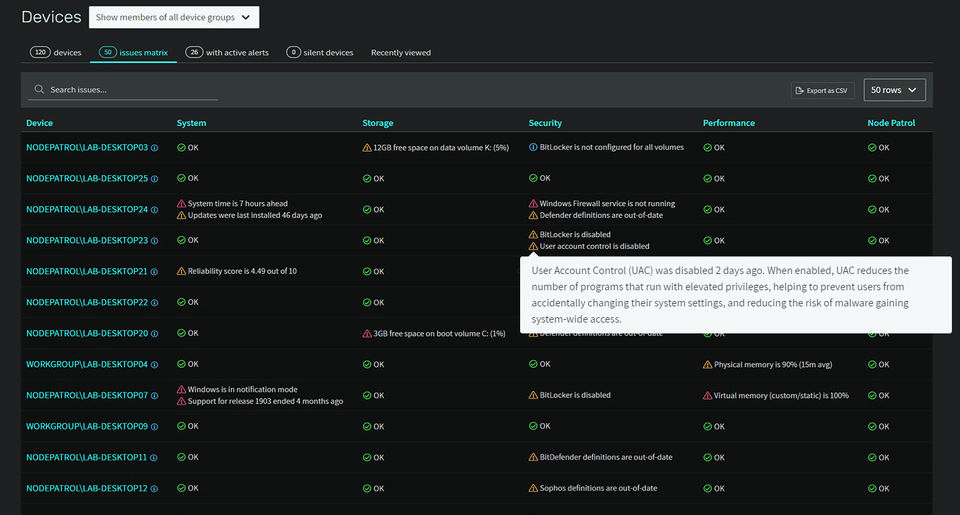The image size is (960, 515).
Task: Click the search magnifier icon
Action: [x=39, y=89]
